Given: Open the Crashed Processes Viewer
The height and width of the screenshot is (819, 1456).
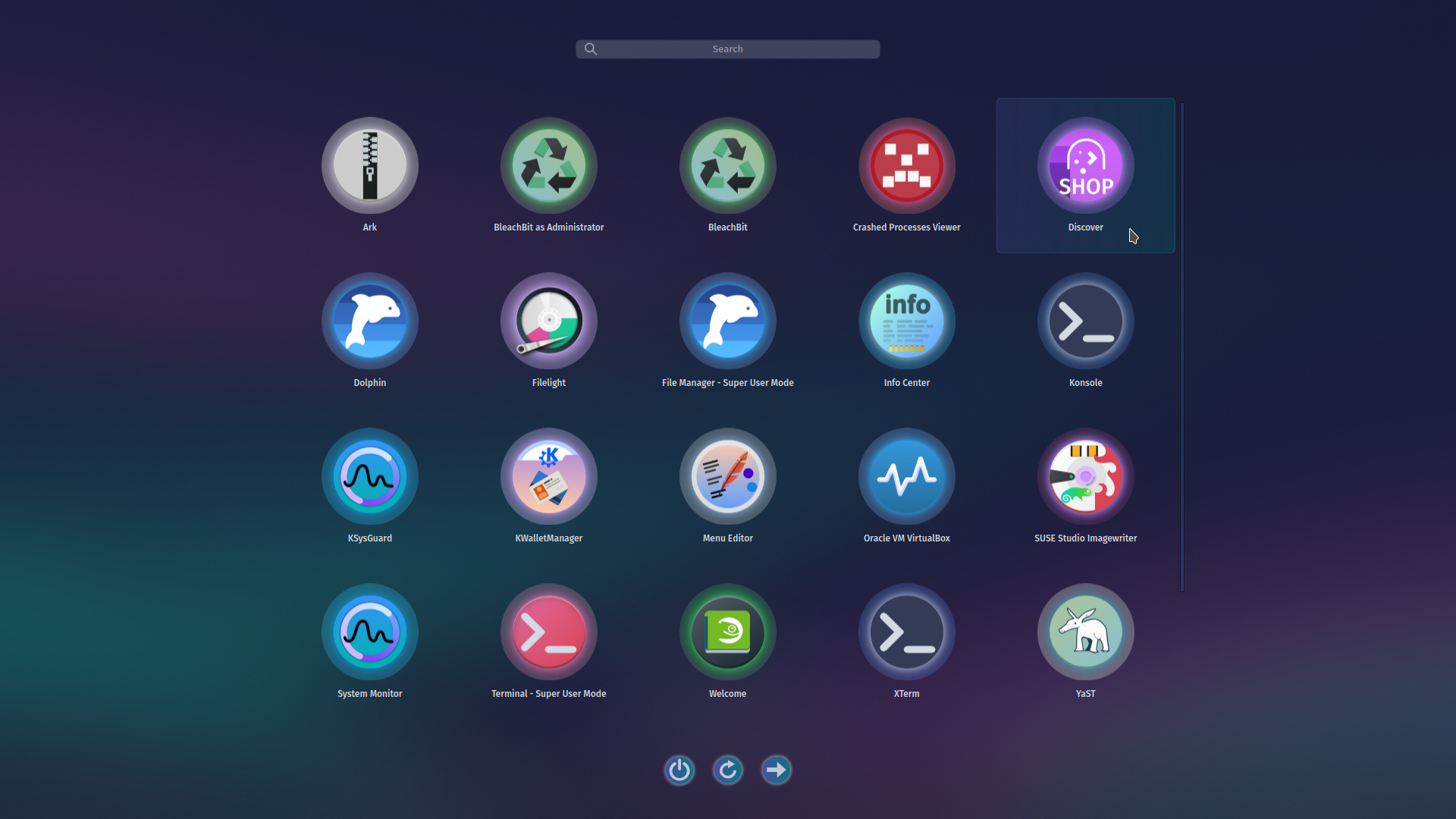Looking at the screenshot, I should 907,166.
